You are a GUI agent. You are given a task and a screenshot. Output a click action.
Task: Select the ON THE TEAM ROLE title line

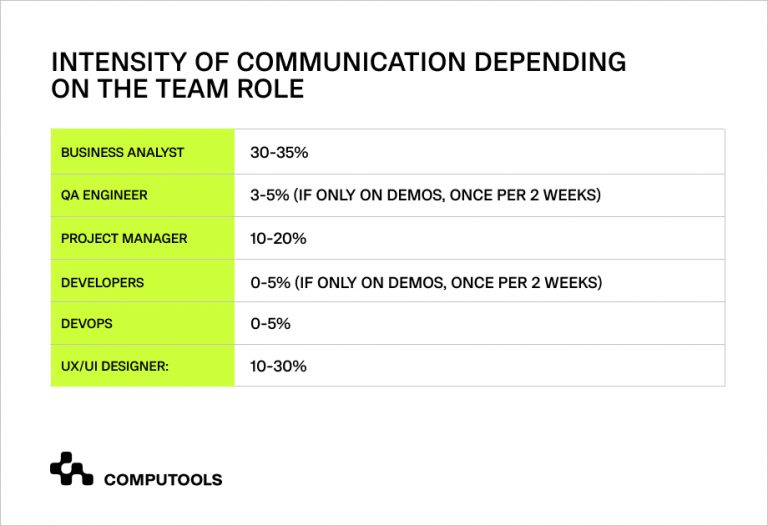(x=177, y=88)
